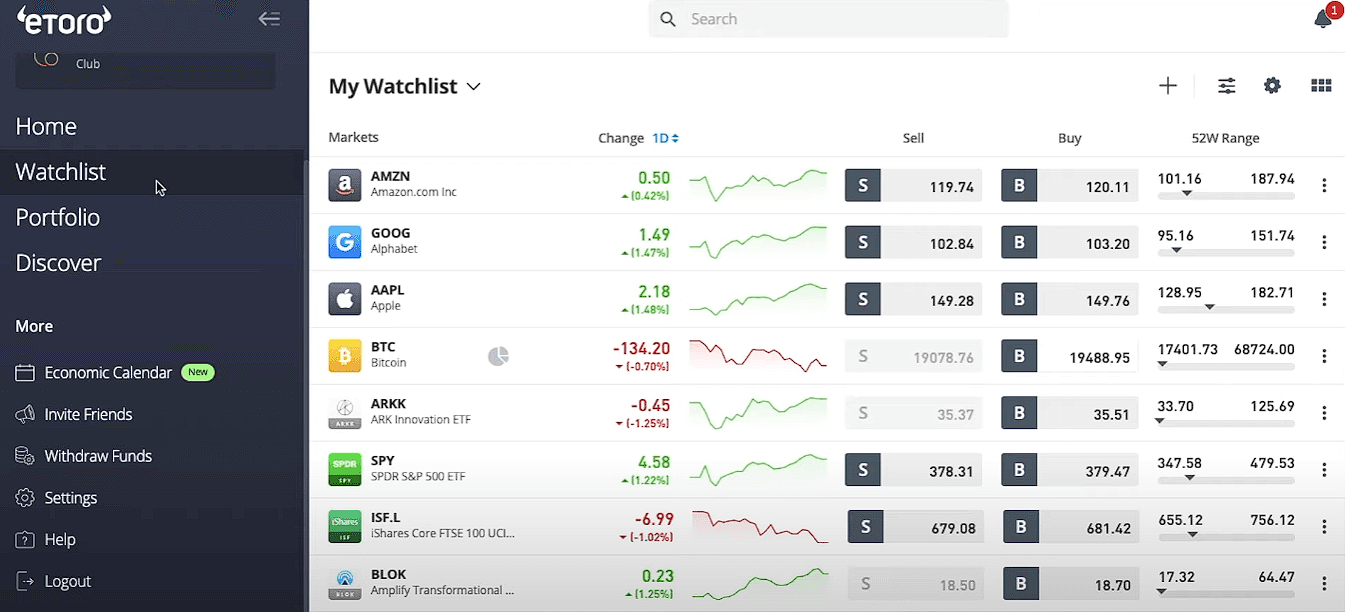Click the Markets column header
Viewport: 1345px width, 612px height.
point(353,138)
